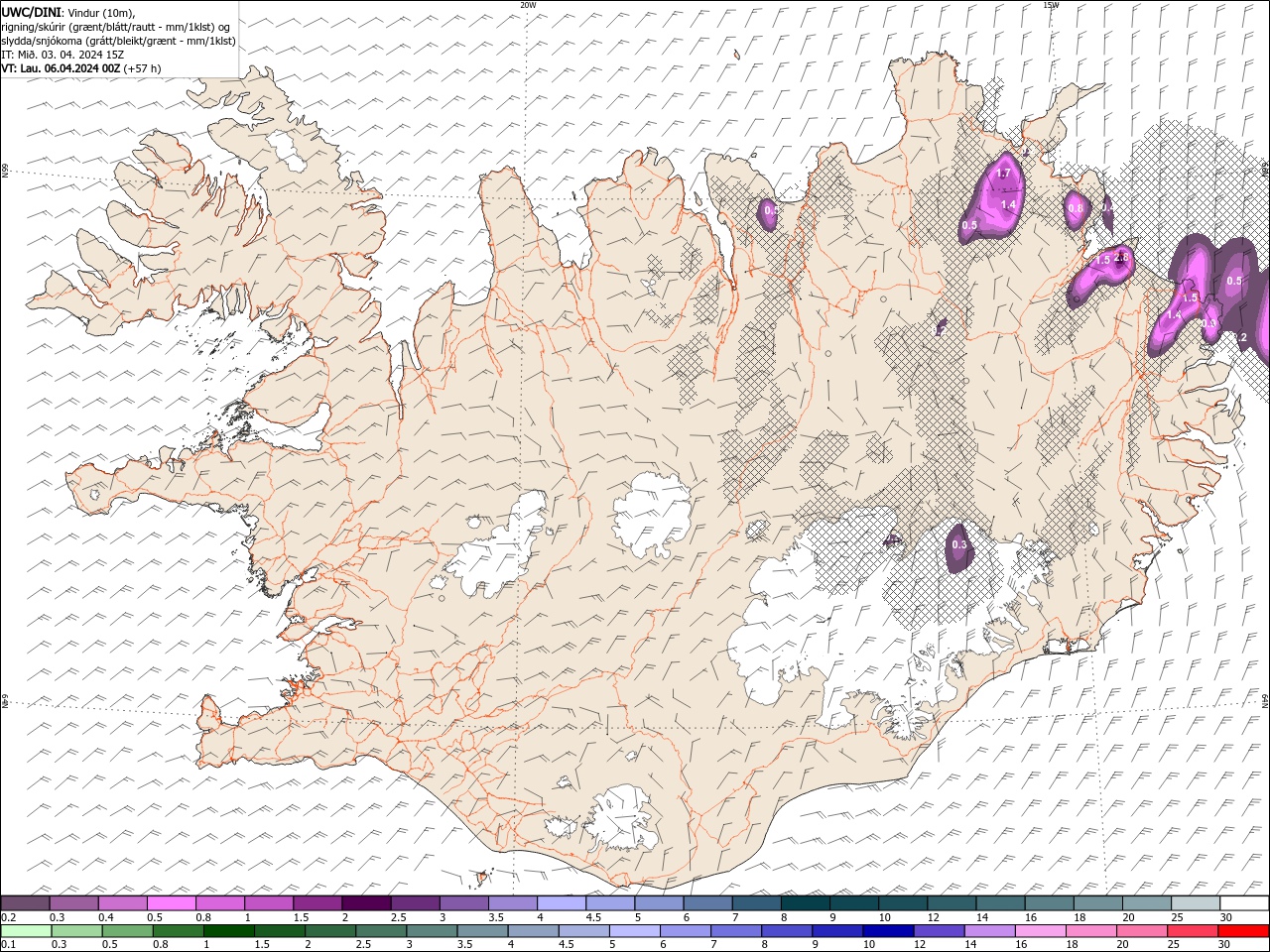Click the dark teal snow swatch between 8 and 9
The image size is (1270, 952).
click(x=806, y=903)
